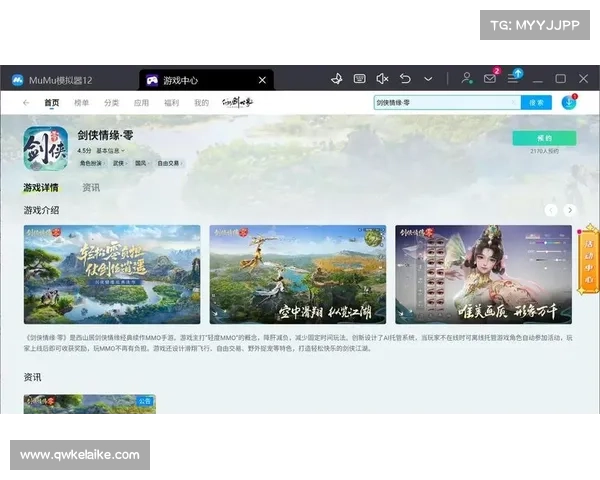Open the 角色扮演 tag
This screenshot has height=480, width=600.
pyautogui.click(x=92, y=163)
